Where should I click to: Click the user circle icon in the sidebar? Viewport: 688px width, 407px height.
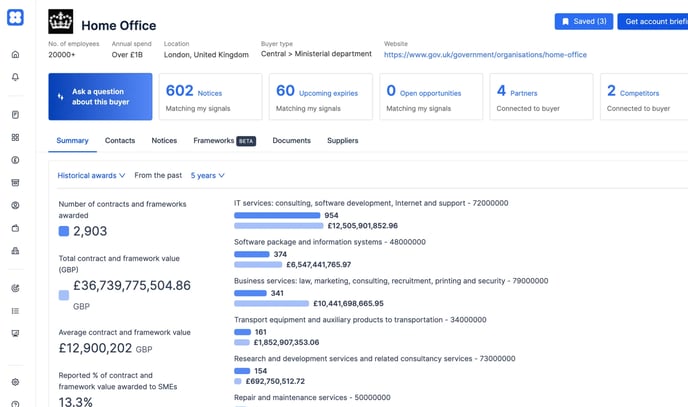pyautogui.click(x=15, y=205)
